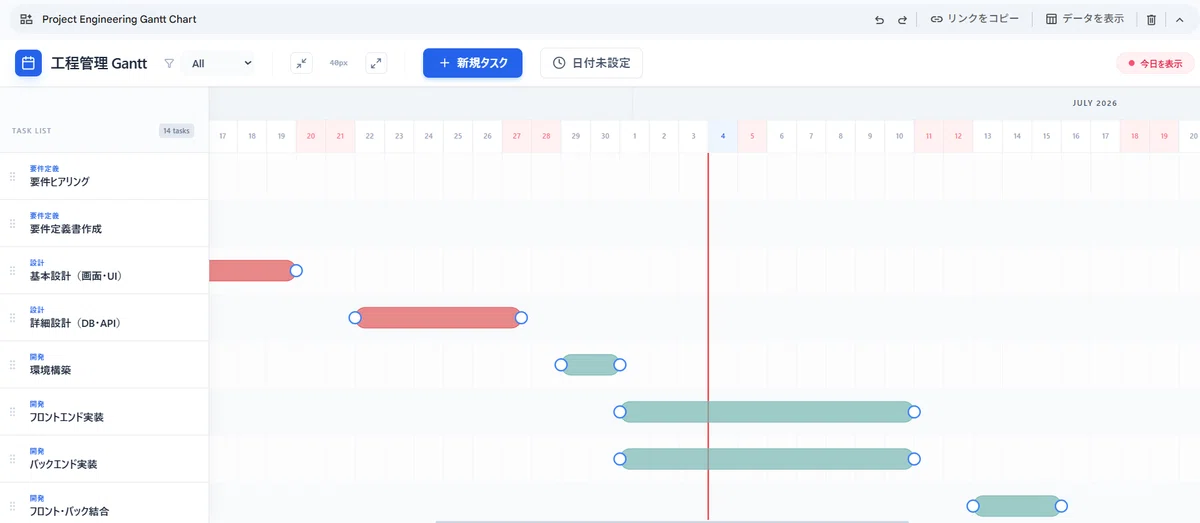Click the teal バックエンド実装 Gantt bar
Image resolution: width=1200 pixels, height=523 pixels.
[767, 459]
